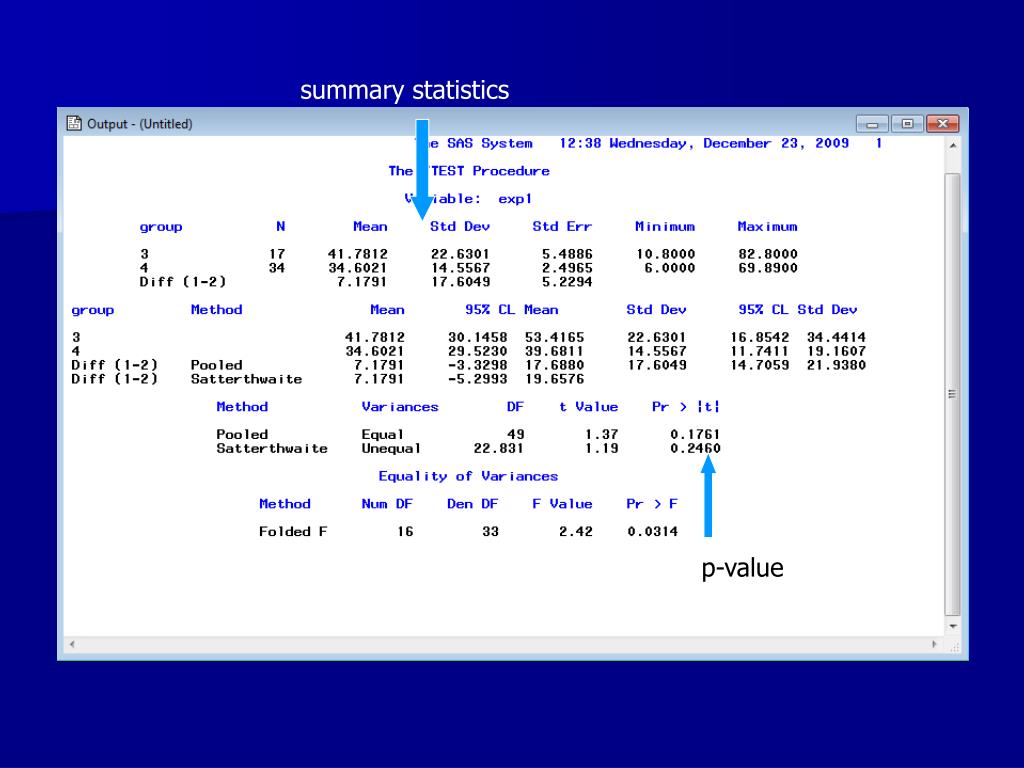Click the Pr > F value '0.0314'

[652, 532]
